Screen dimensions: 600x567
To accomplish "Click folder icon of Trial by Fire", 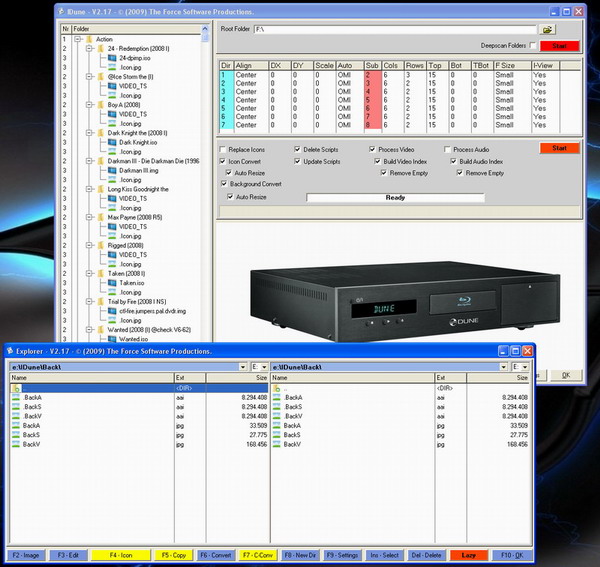I will point(101,301).
